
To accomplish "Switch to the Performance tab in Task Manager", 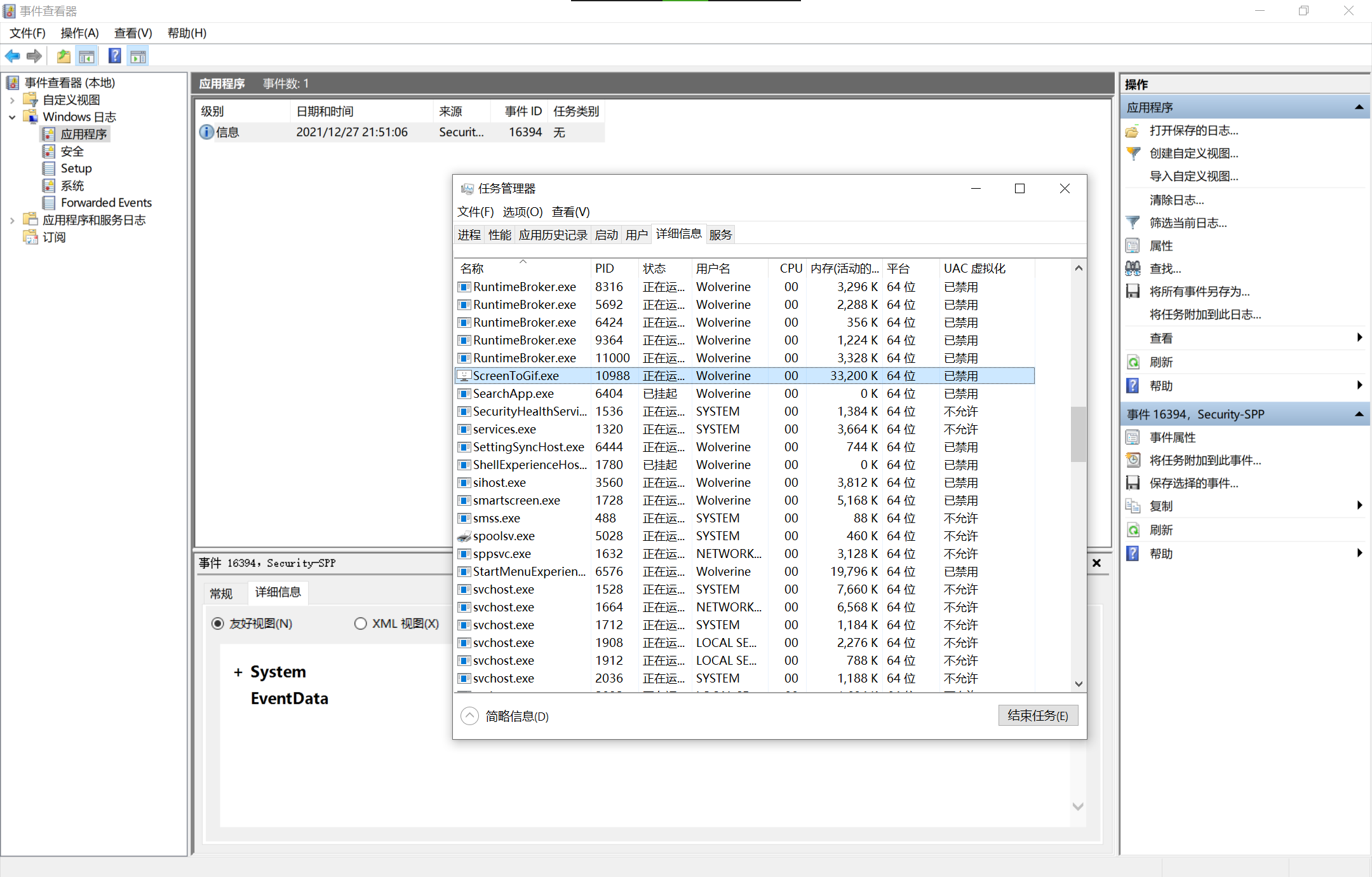I will pos(499,235).
